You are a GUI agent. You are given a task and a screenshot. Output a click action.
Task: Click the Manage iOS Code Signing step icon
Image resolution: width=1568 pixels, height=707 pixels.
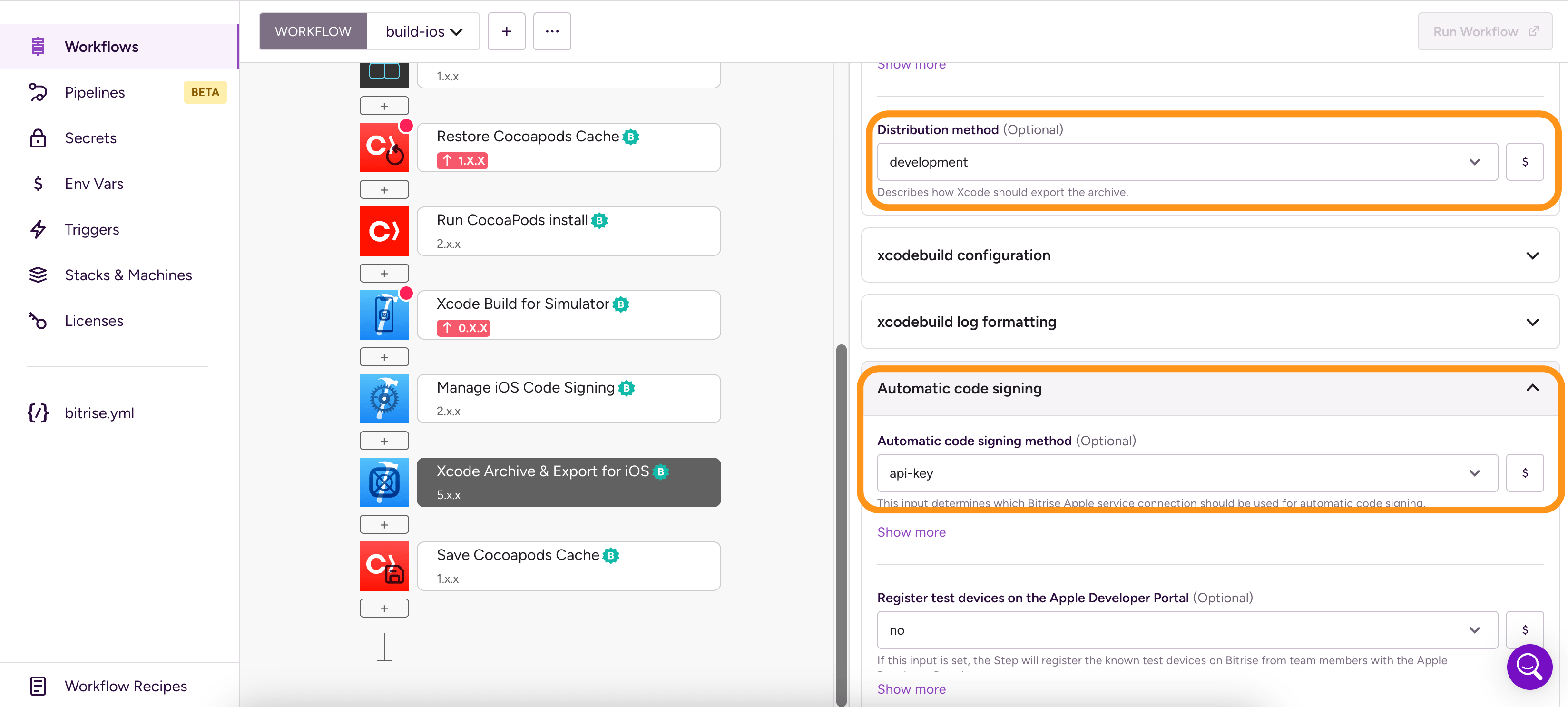[384, 399]
